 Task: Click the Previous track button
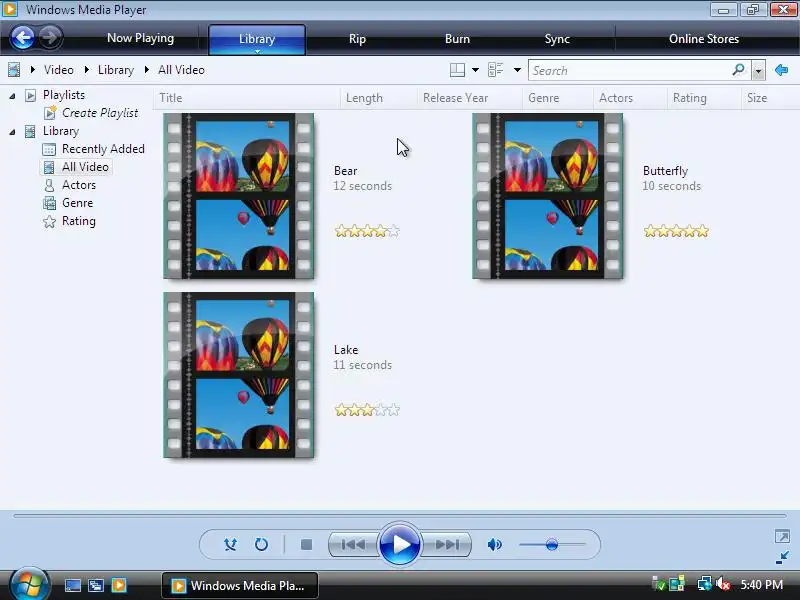353,545
